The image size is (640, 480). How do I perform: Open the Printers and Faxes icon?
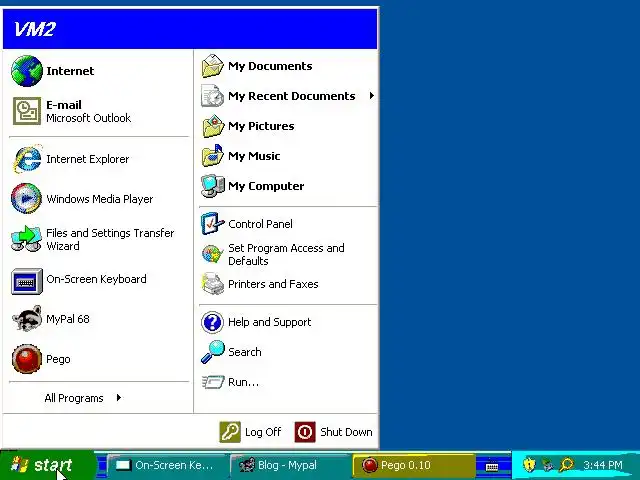click(213, 284)
